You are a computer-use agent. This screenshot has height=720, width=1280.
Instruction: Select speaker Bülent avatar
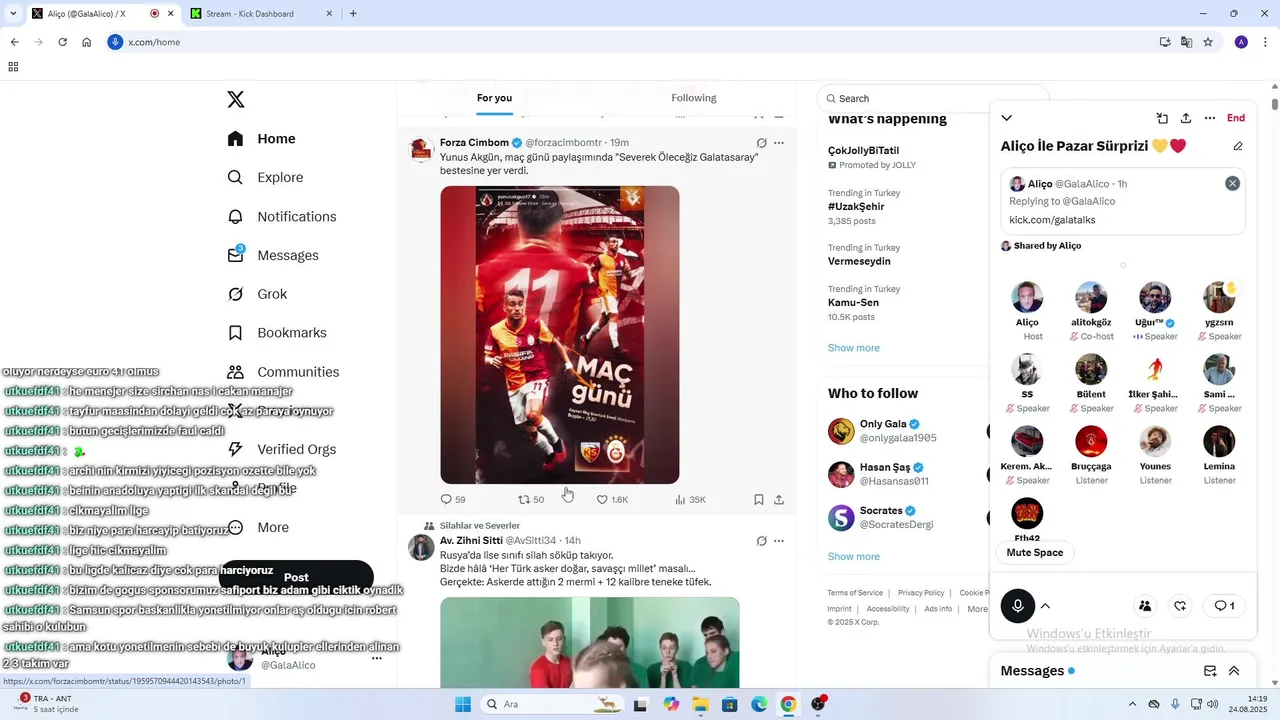tap(1091, 370)
